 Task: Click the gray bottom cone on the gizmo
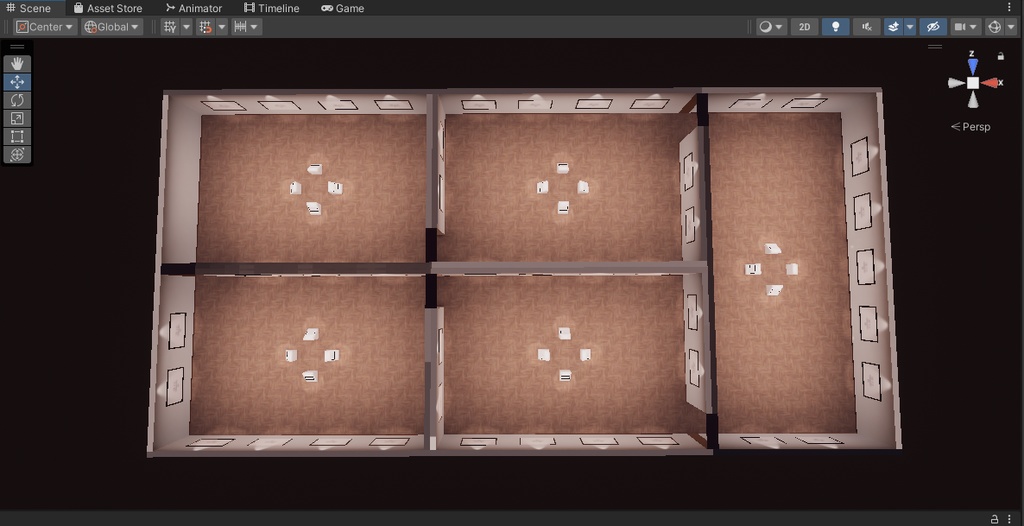pos(973,99)
